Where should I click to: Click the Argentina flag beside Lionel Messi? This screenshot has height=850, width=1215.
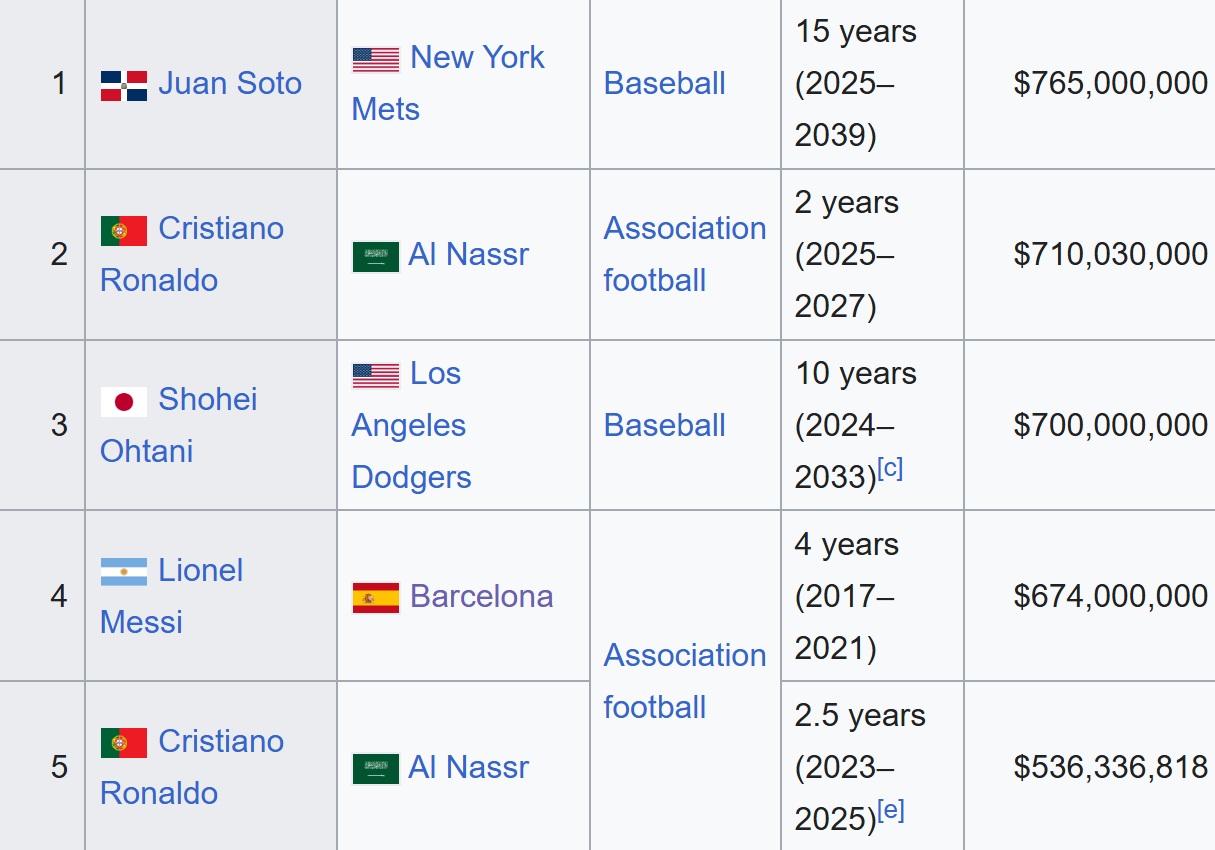point(124,572)
